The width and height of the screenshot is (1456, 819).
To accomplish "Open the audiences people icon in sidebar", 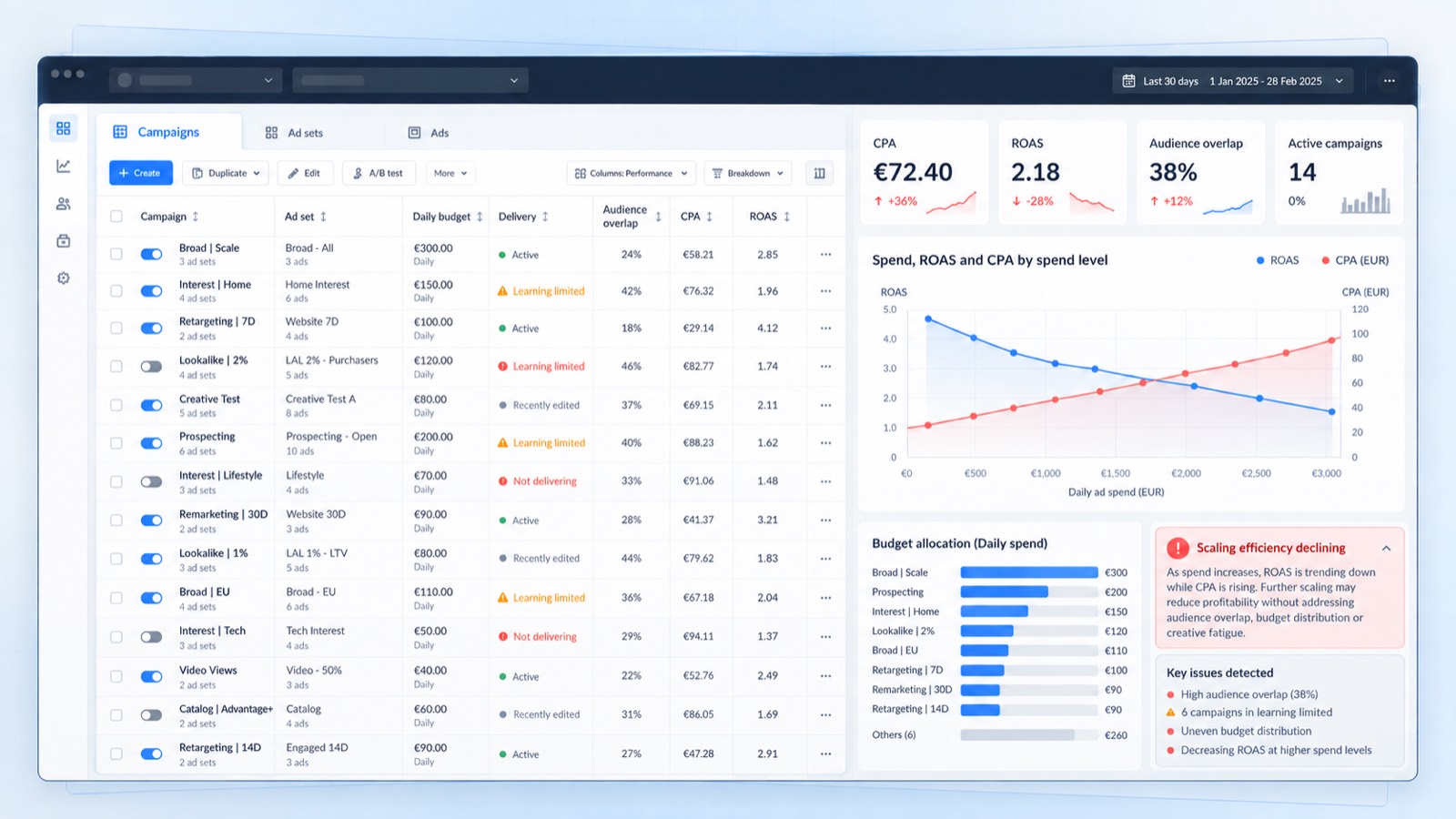I will point(63,204).
